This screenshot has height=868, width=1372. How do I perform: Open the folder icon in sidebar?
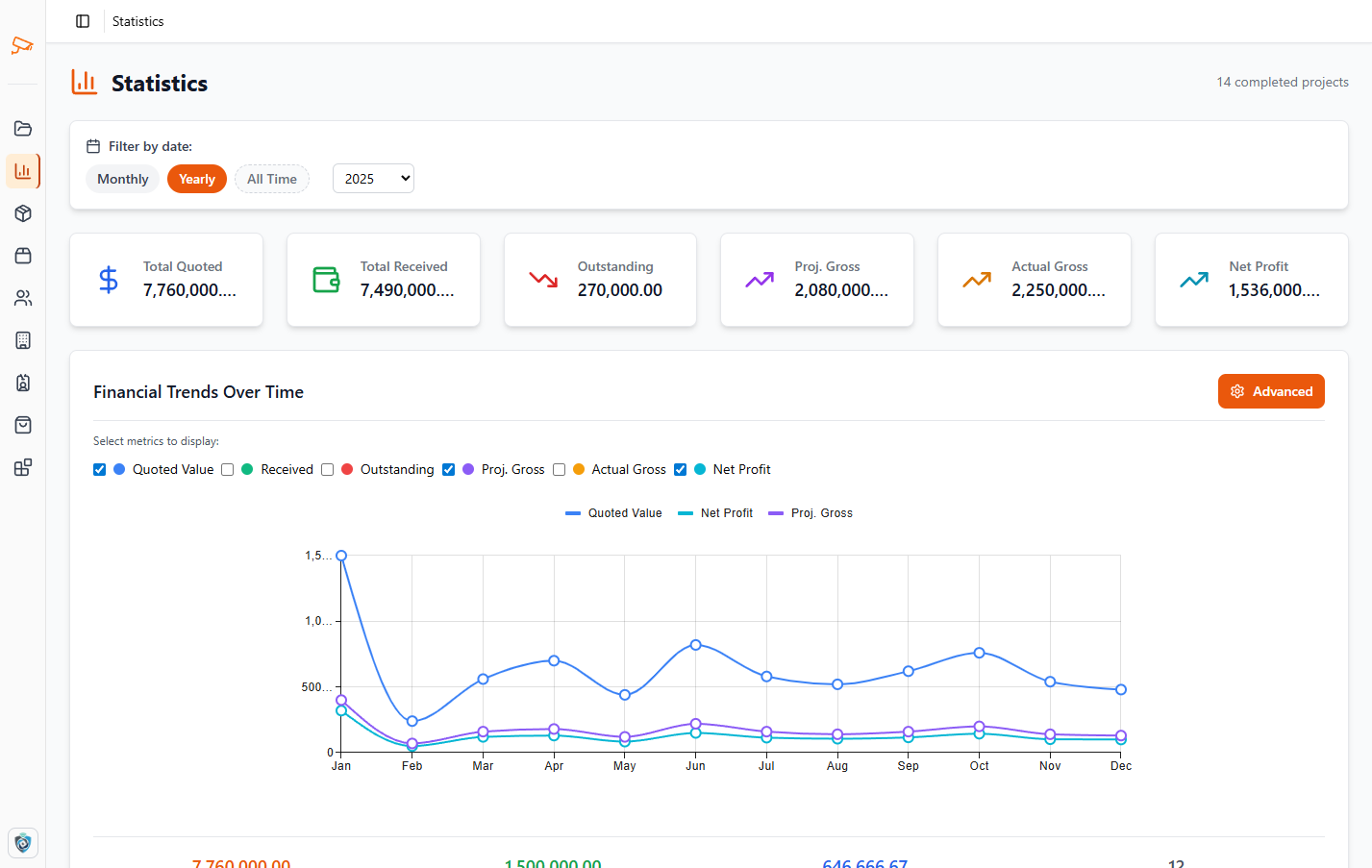tap(23, 129)
